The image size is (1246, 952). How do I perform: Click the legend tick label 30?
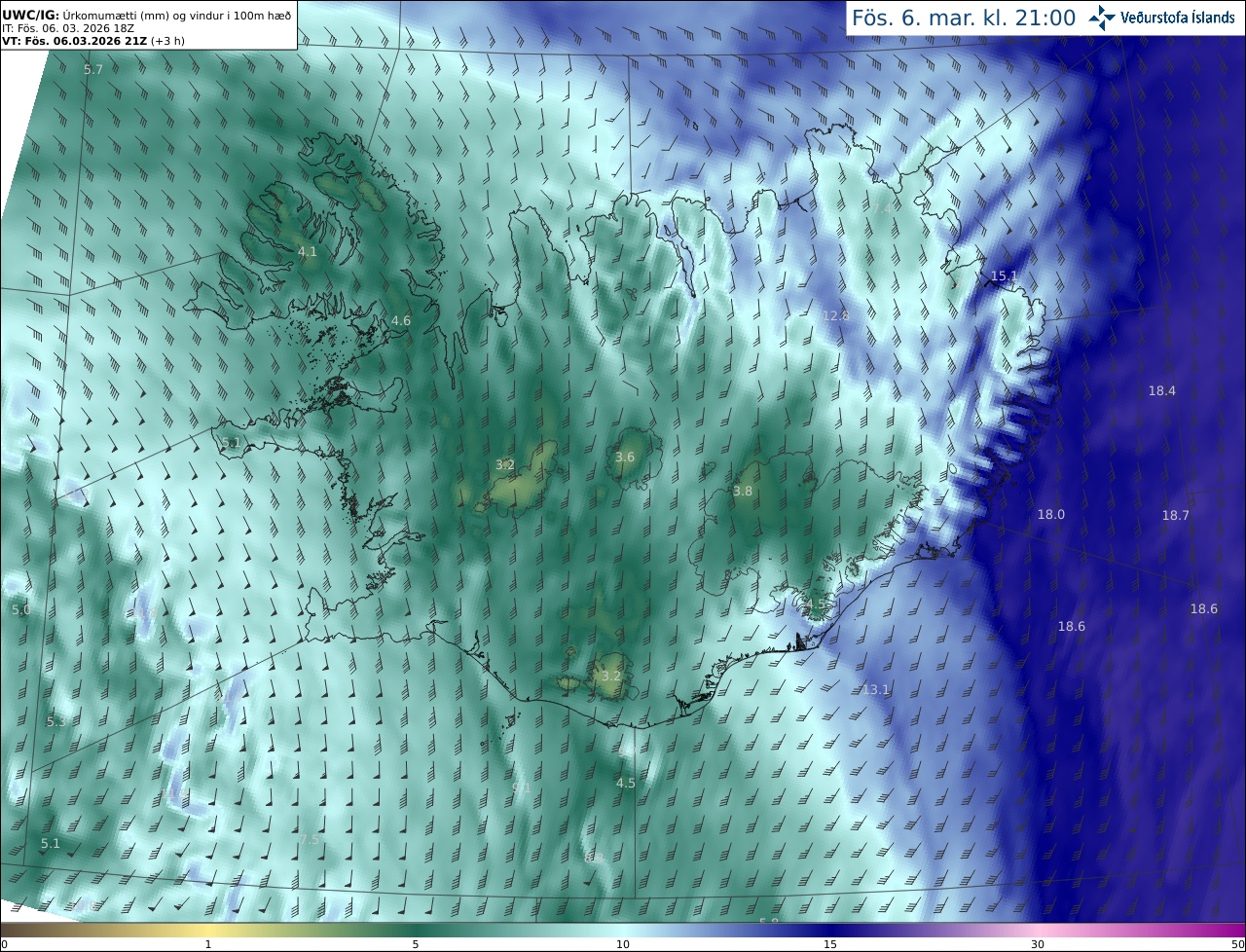coord(1038,944)
